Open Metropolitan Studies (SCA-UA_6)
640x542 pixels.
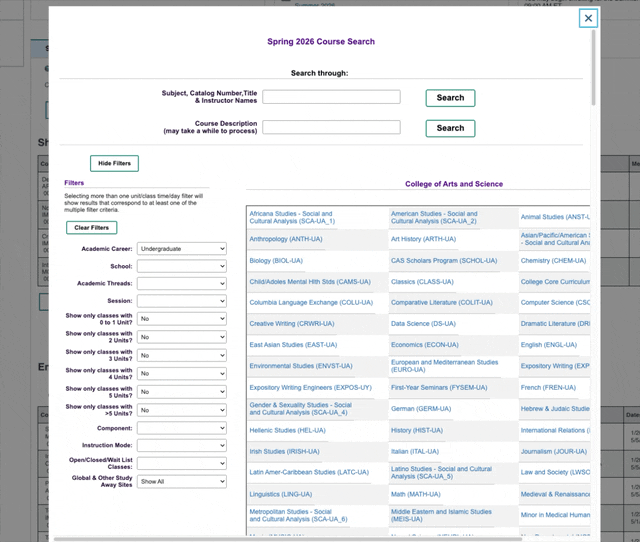click(x=298, y=515)
